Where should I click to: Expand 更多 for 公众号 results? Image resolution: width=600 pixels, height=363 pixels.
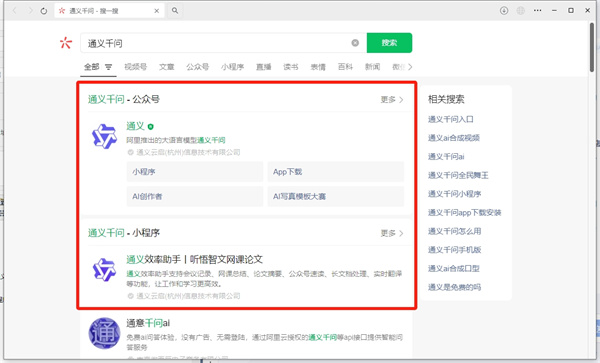pyautogui.click(x=392, y=100)
